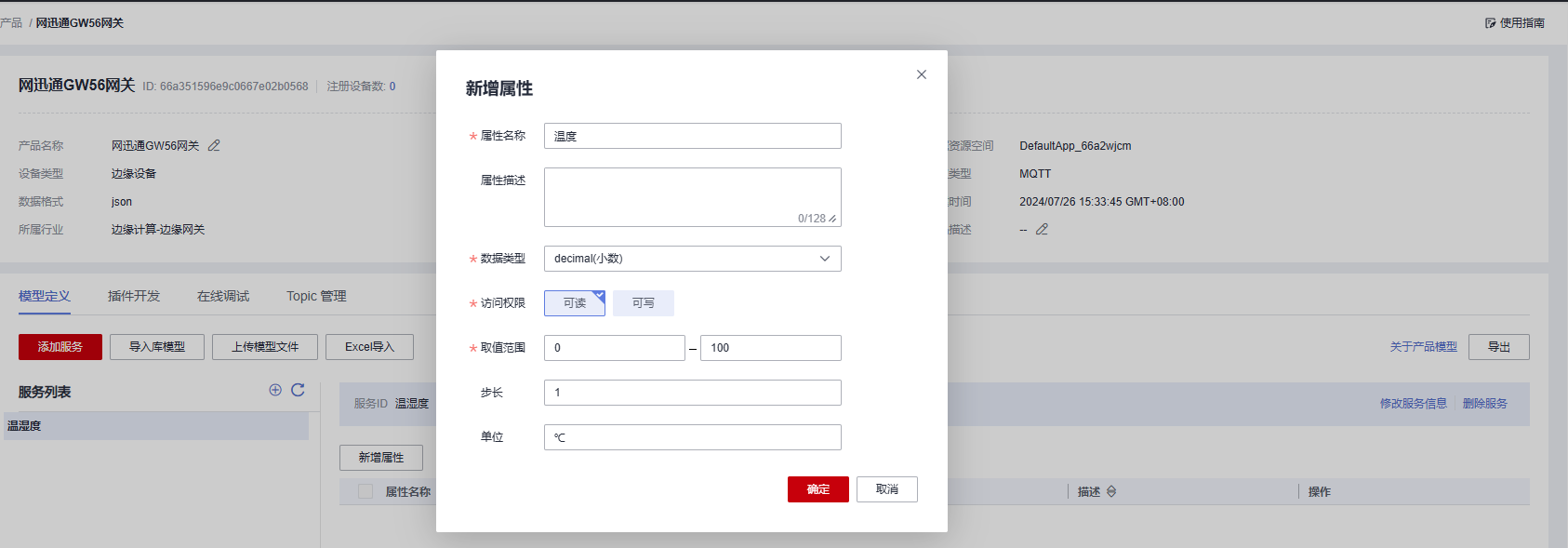Click the sort icon next to 描述 column
1568x548 pixels.
point(1111,492)
